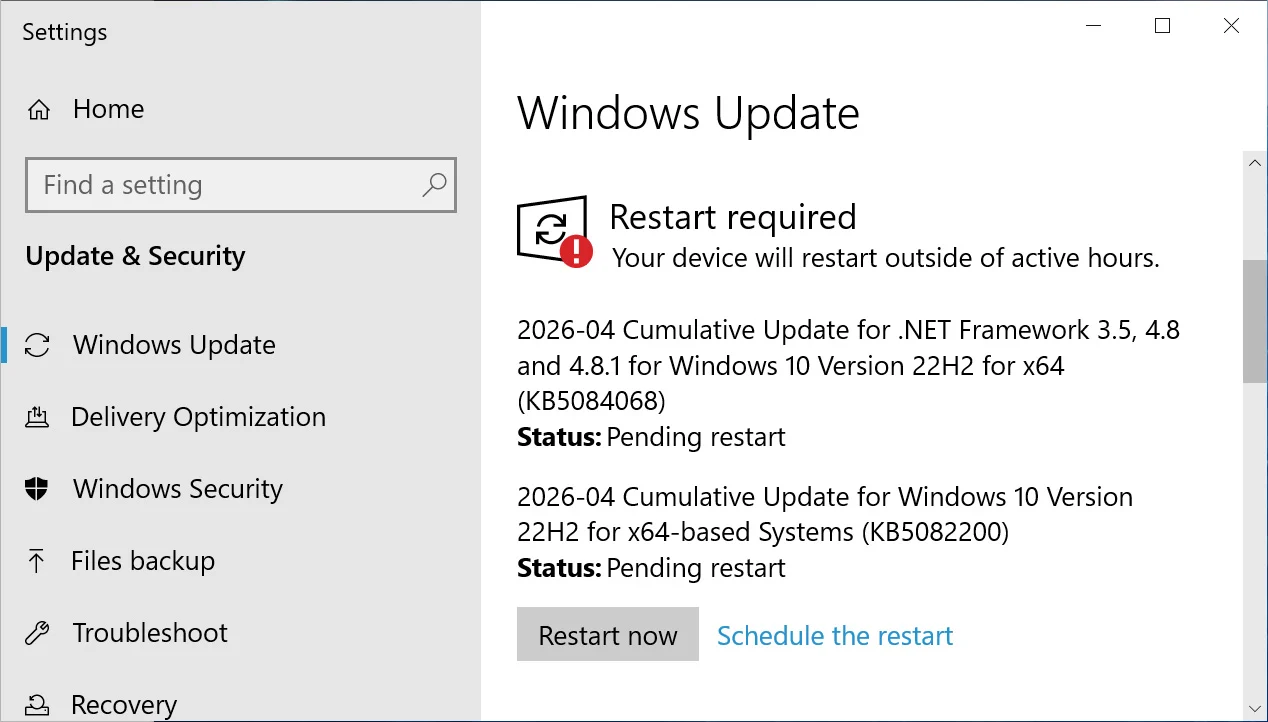This screenshot has width=1268, height=722.
Task: Open Delivery Optimization via its icon
Action: [37, 417]
